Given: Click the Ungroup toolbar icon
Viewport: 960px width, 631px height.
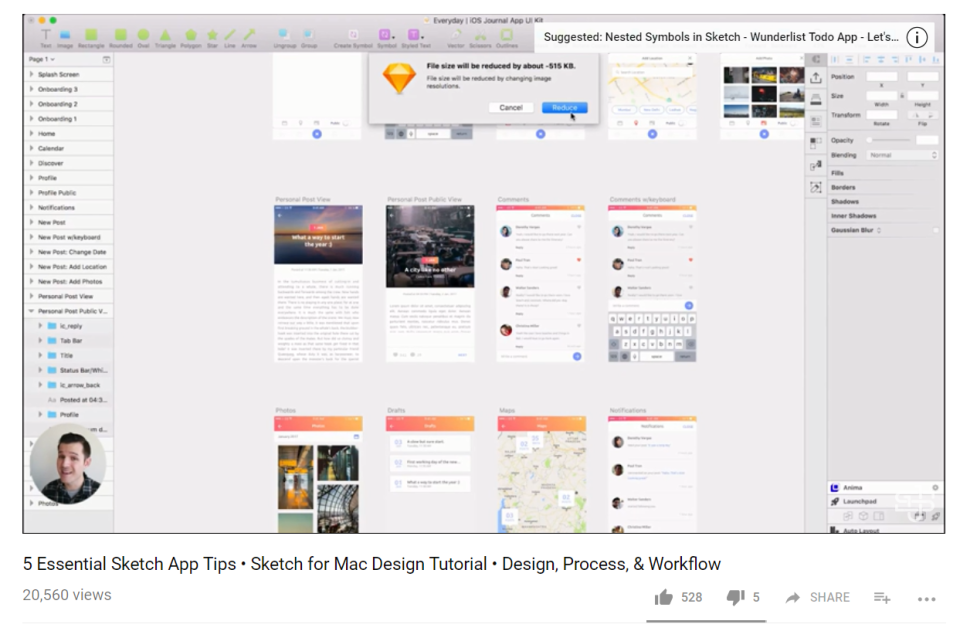Looking at the screenshot, I should point(284,37).
